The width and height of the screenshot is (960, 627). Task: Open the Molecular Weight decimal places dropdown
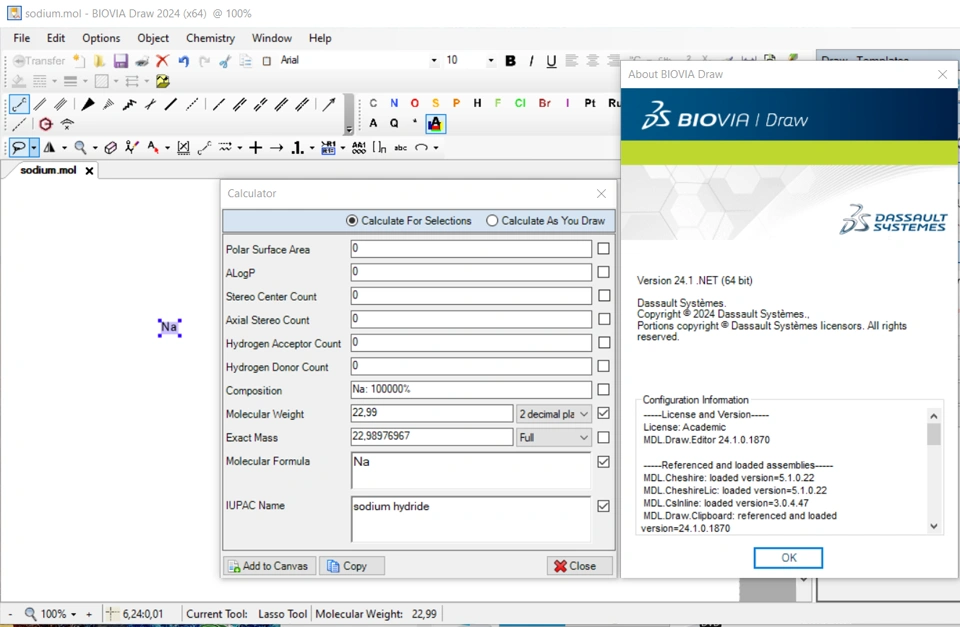554,414
